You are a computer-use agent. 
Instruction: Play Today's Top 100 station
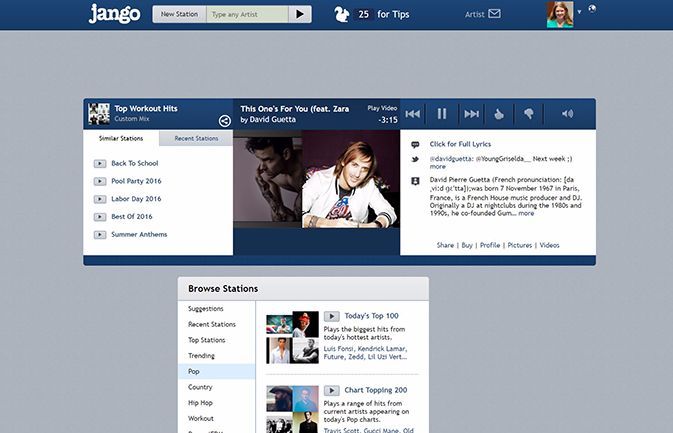click(x=331, y=316)
